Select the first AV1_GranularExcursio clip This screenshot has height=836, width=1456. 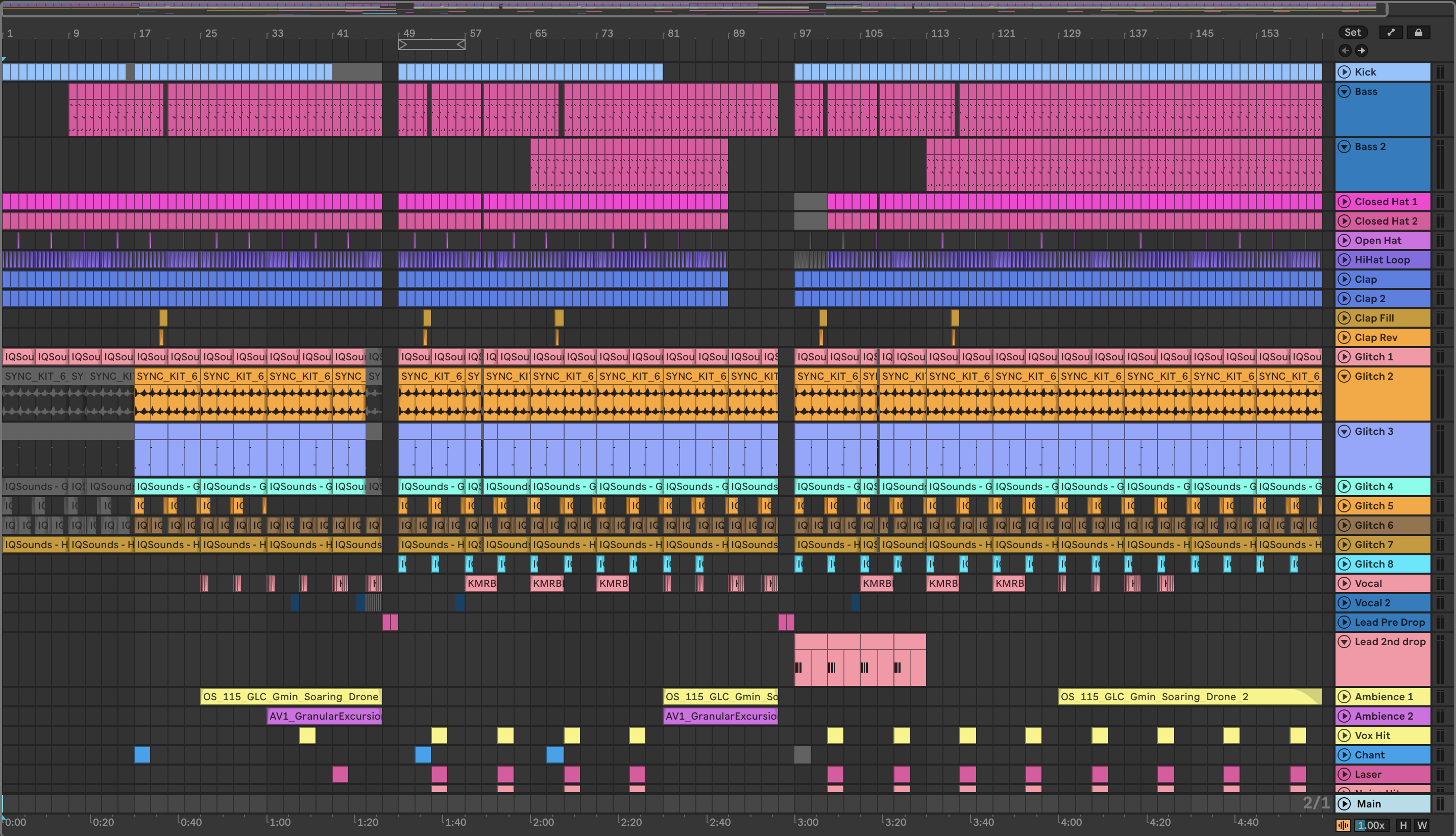coord(325,716)
